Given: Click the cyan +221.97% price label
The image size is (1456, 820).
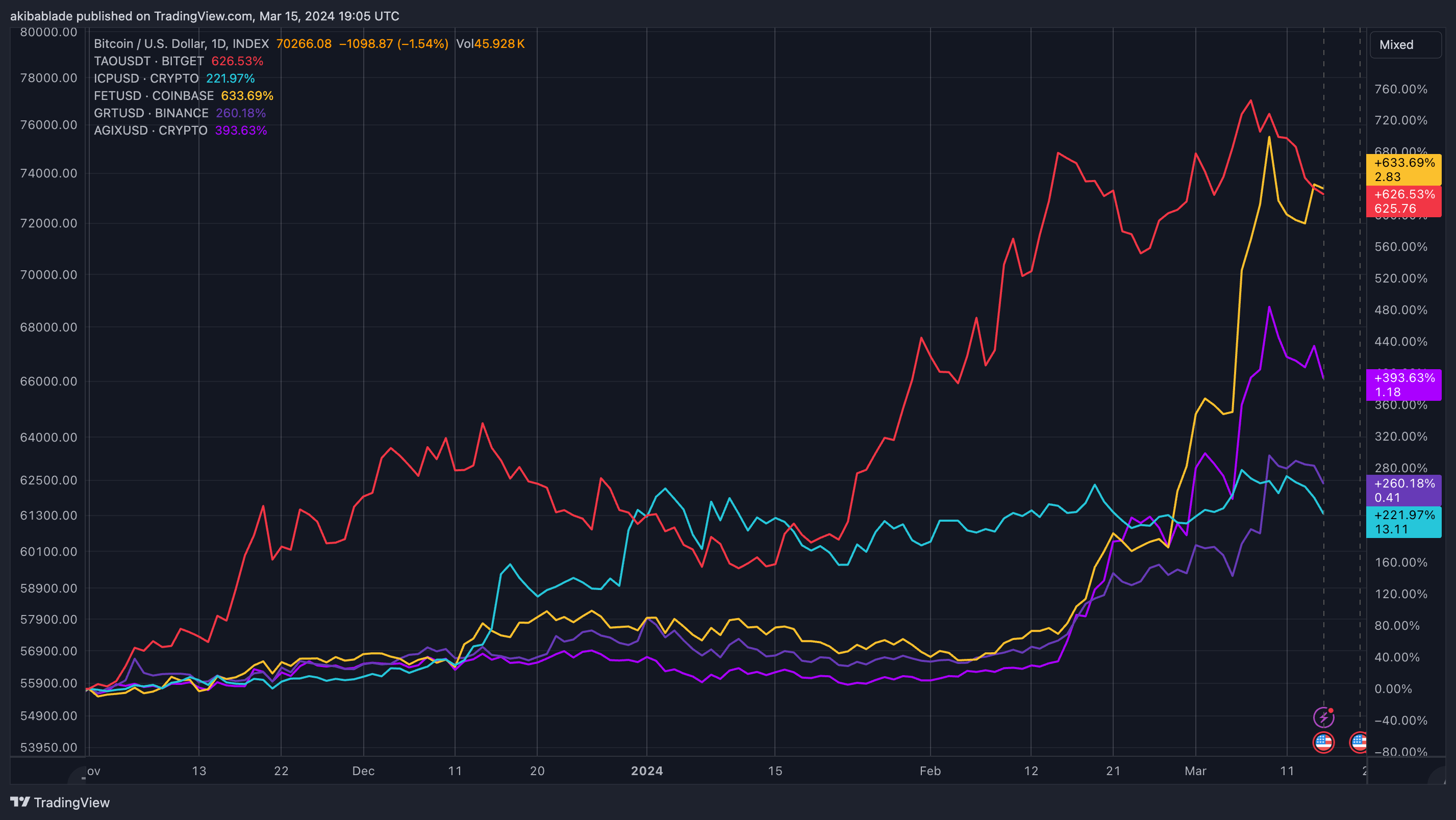Looking at the screenshot, I should click(1403, 522).
